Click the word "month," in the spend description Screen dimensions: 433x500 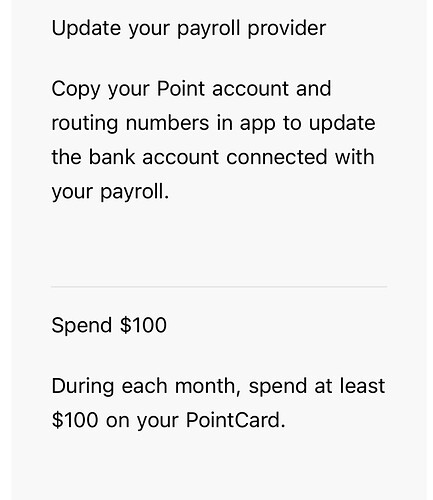(x=208, y=386)
